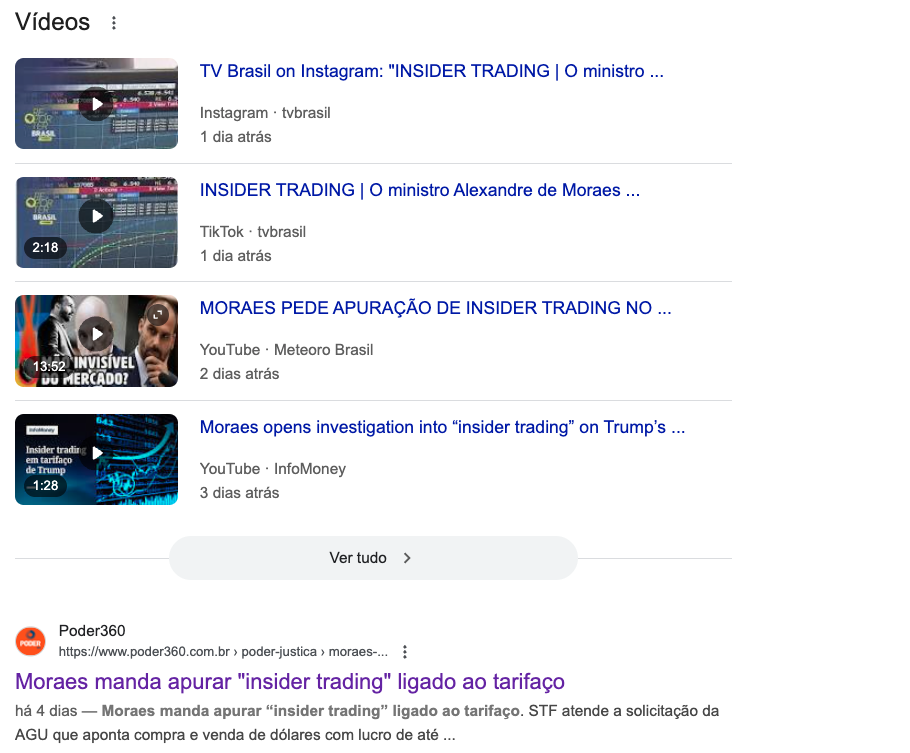Viewport: 910px width, 753px height.
Task: Open the Vídeos section options menu
Action: (114, 23)
